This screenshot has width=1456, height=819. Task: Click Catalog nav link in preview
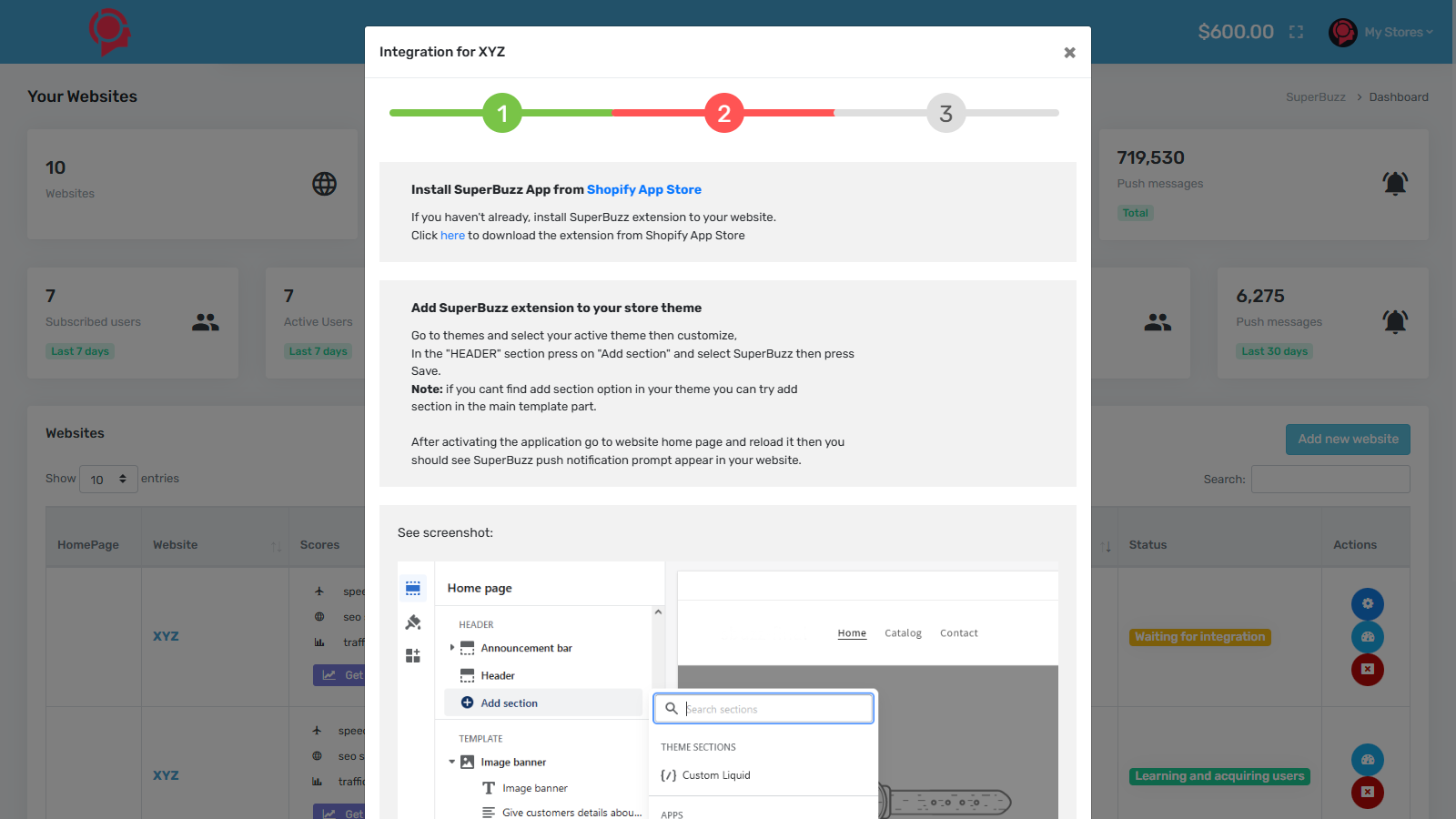(x=903, y=633)
